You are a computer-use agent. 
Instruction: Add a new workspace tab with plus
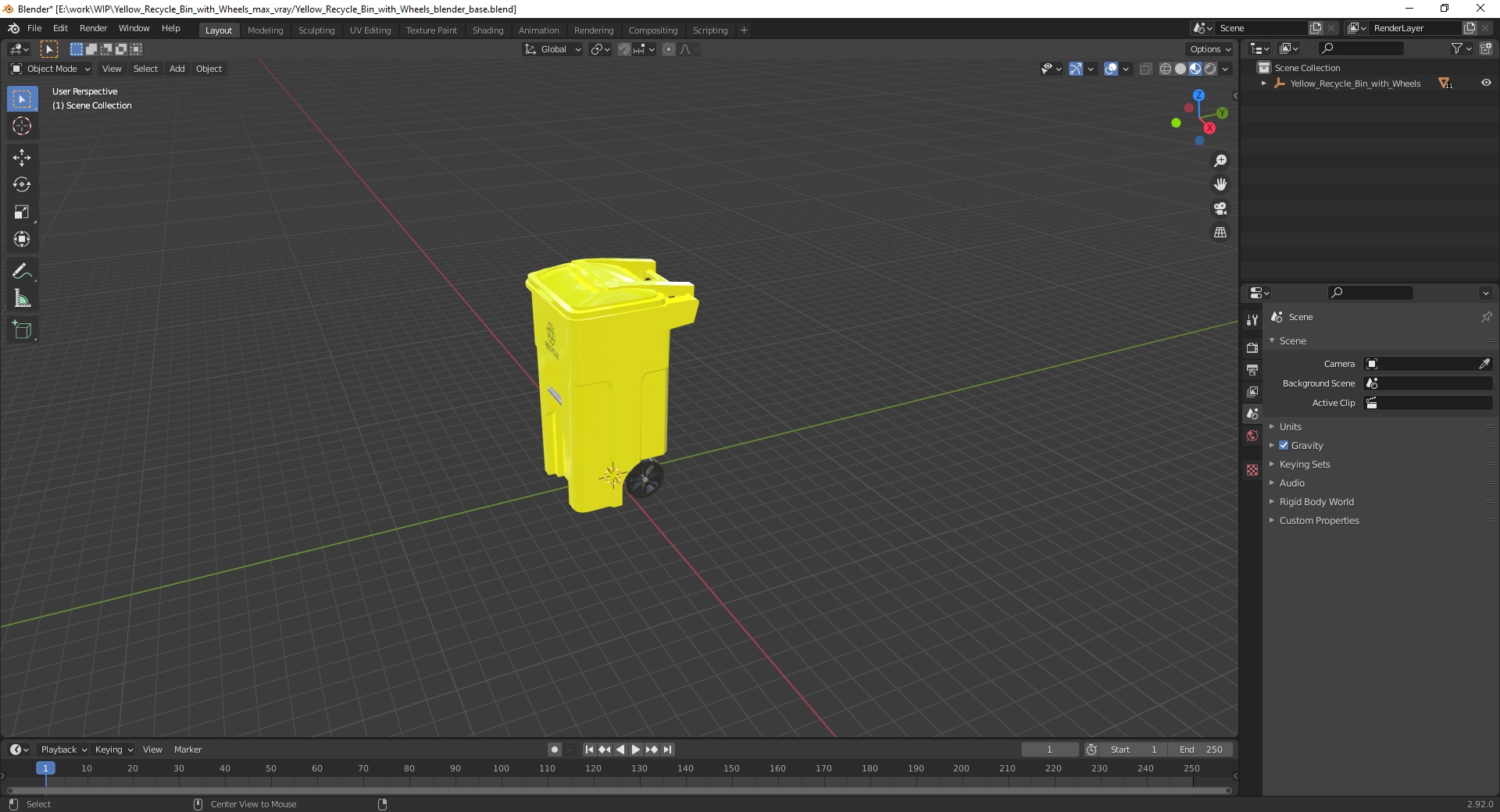(x=744, y=30)
